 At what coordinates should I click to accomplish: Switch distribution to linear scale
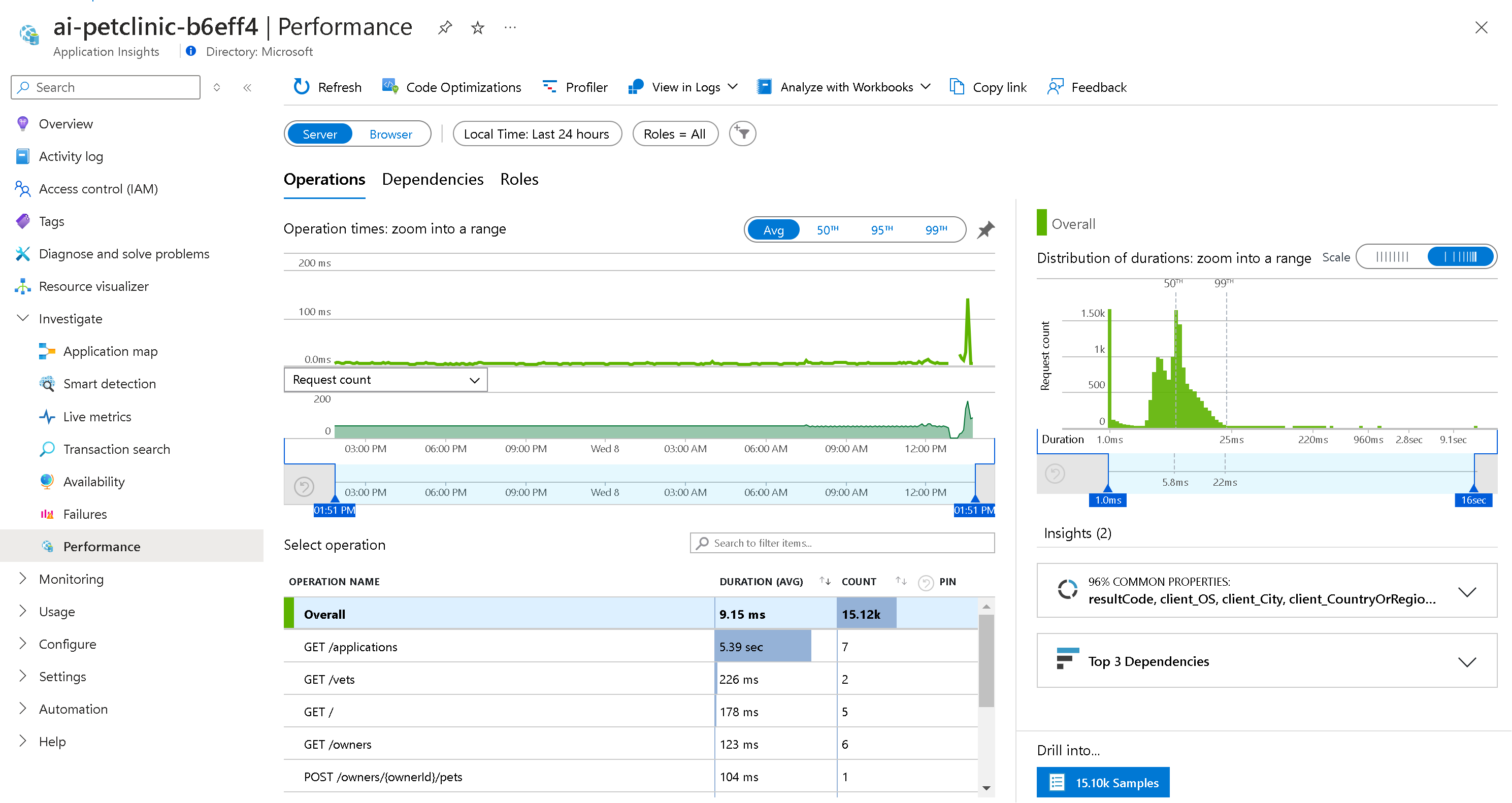click(x=1392, y=256)
